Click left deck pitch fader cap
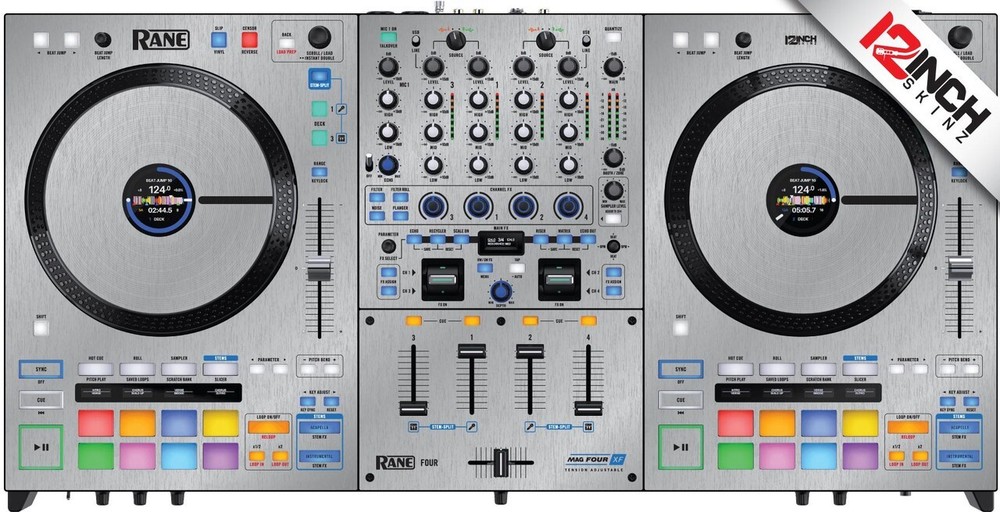 (320, 268)
